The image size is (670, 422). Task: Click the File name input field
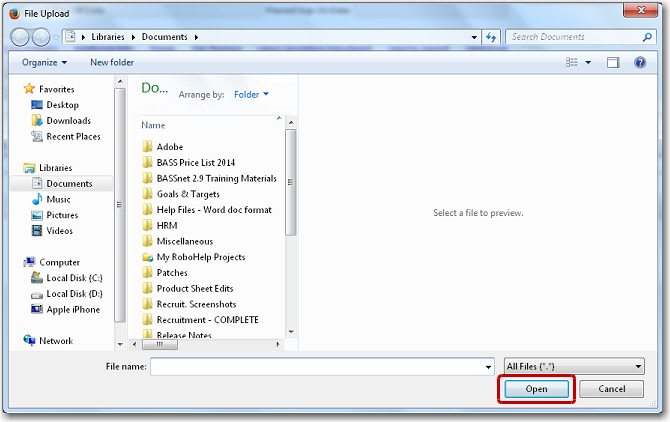316,367
